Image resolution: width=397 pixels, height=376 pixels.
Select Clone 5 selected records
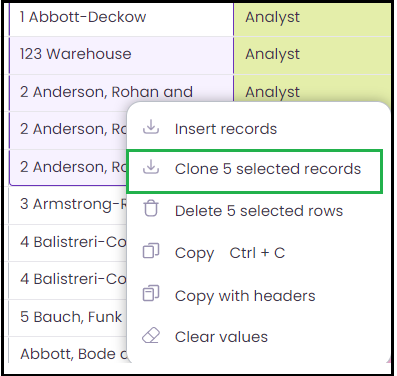(255, 171)
